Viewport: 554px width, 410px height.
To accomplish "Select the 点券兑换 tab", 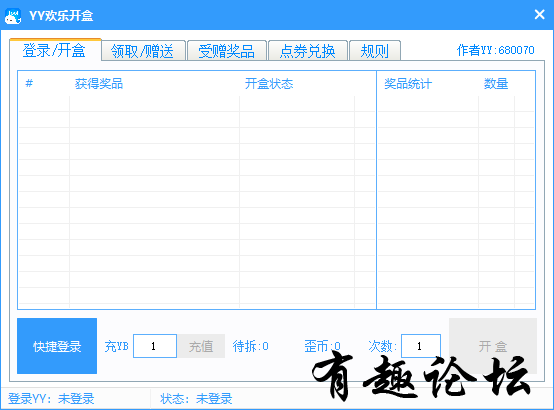I will coord(308,51).
